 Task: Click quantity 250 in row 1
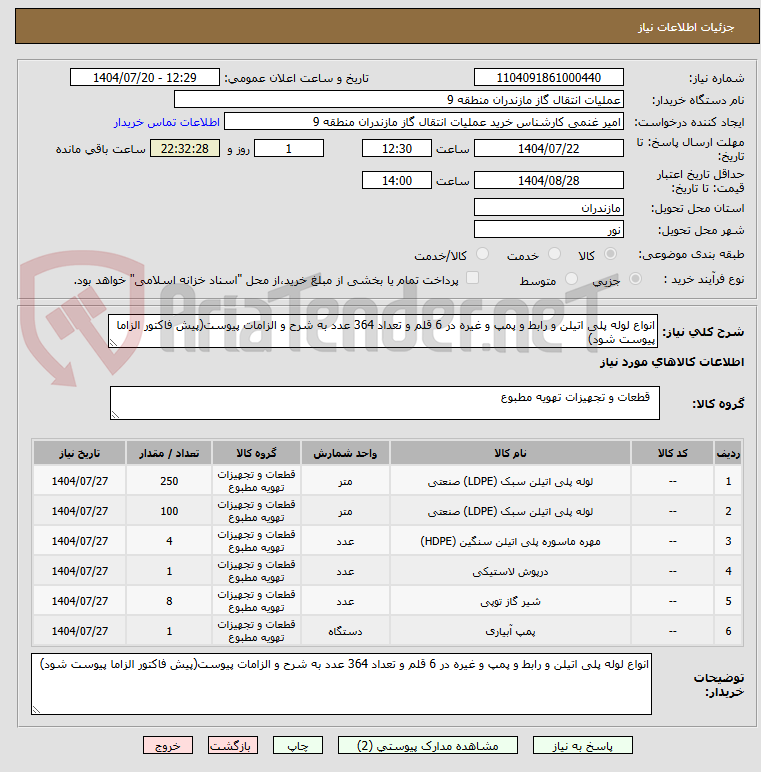tap(169, 482)
